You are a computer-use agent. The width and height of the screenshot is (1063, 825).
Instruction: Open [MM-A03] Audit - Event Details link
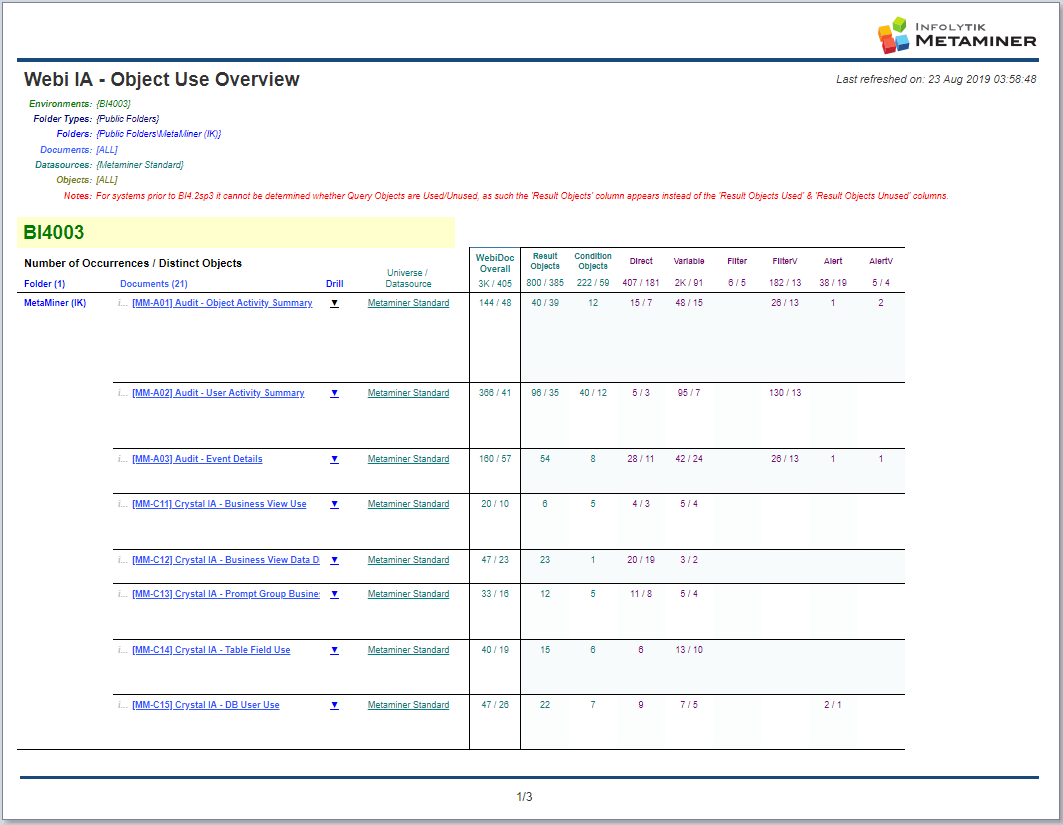[x=197, y=459]
